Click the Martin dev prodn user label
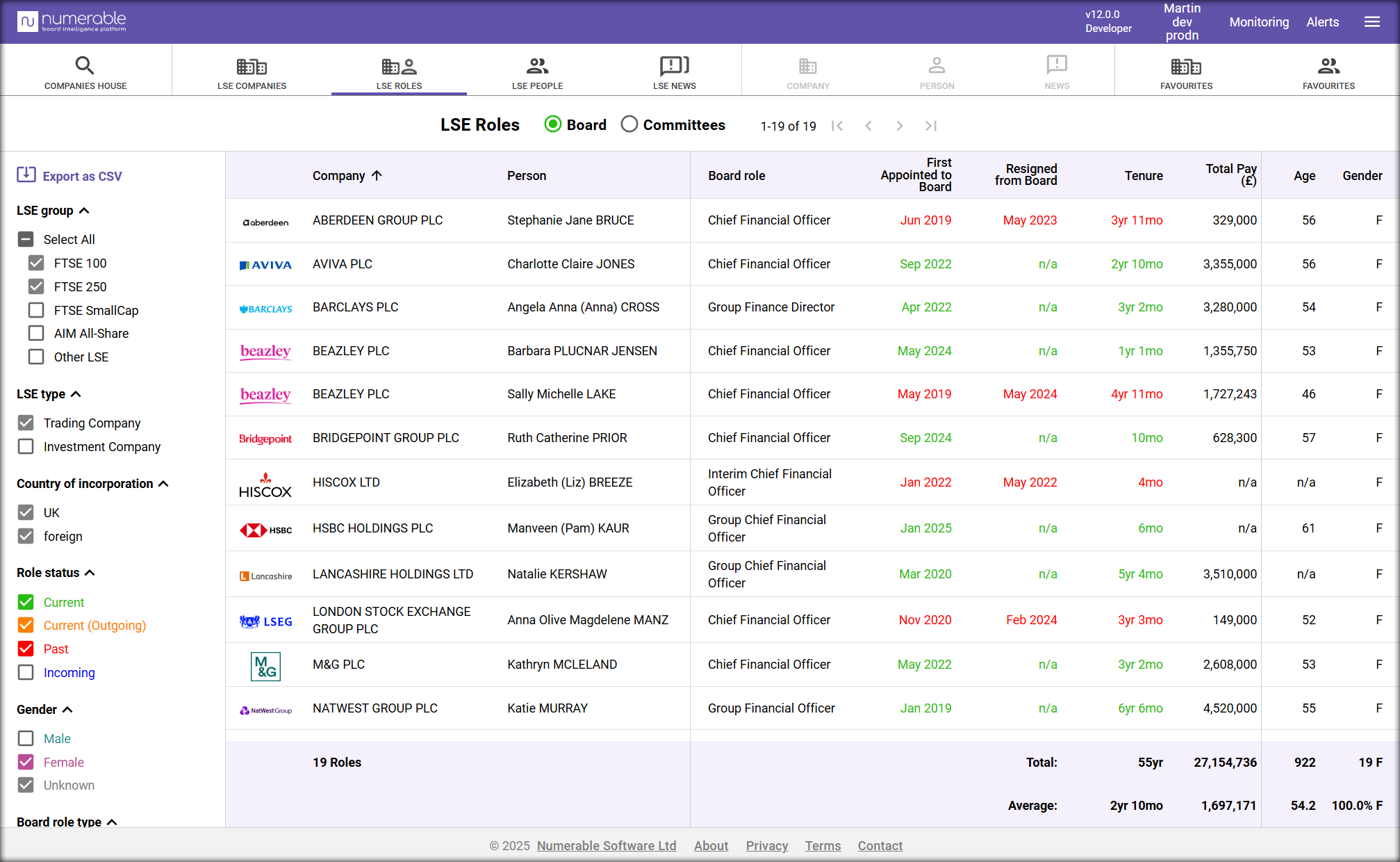The image size is (1400, 862). pos(1182,22)
